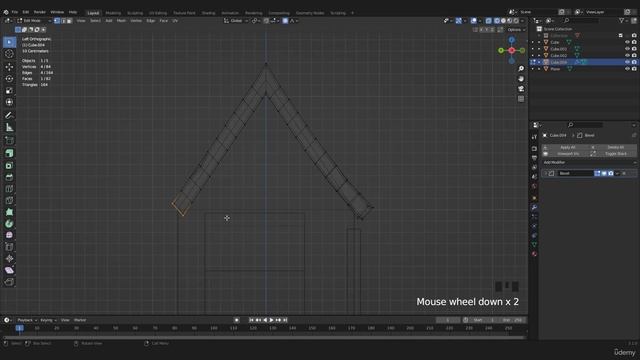Image resolution: width=640 pixels, height=360 pixels.
Task: Switch to Sculpting workspace tab
Action: pyautogui.click(x=135, y=13)
